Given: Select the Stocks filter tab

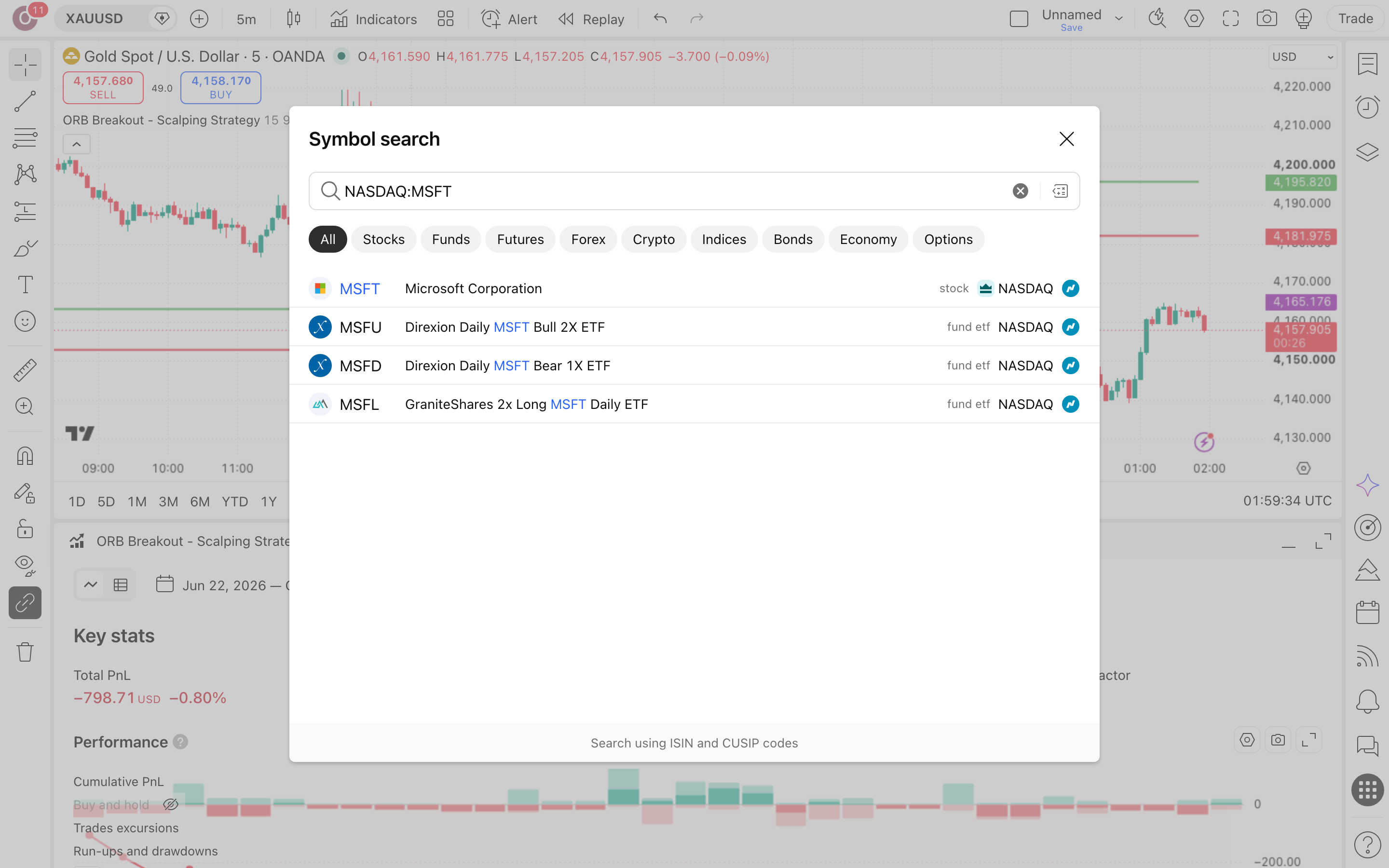Looking at the screenshot, I should pos(383,239).
